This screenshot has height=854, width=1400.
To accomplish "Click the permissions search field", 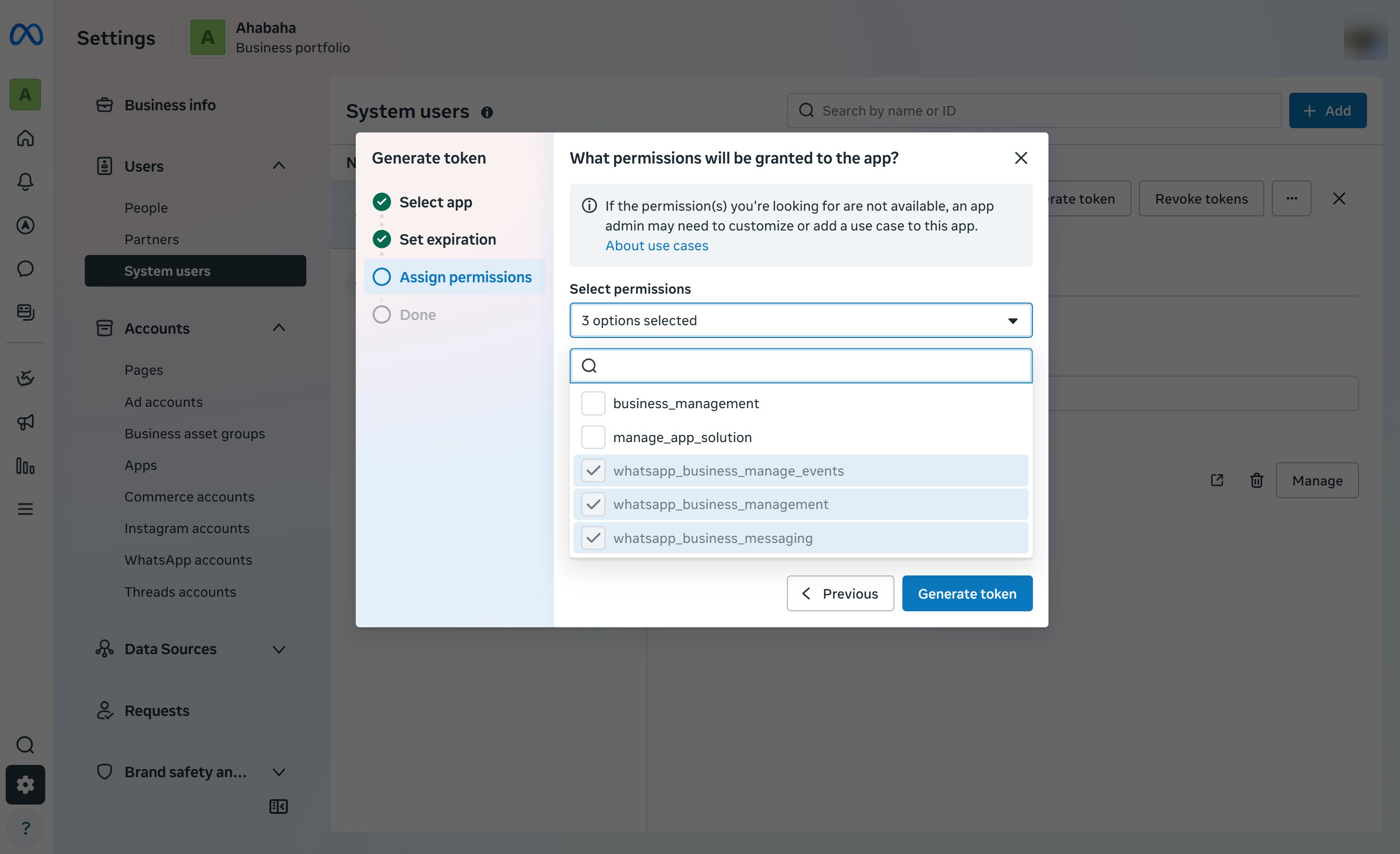I will 801,365.
